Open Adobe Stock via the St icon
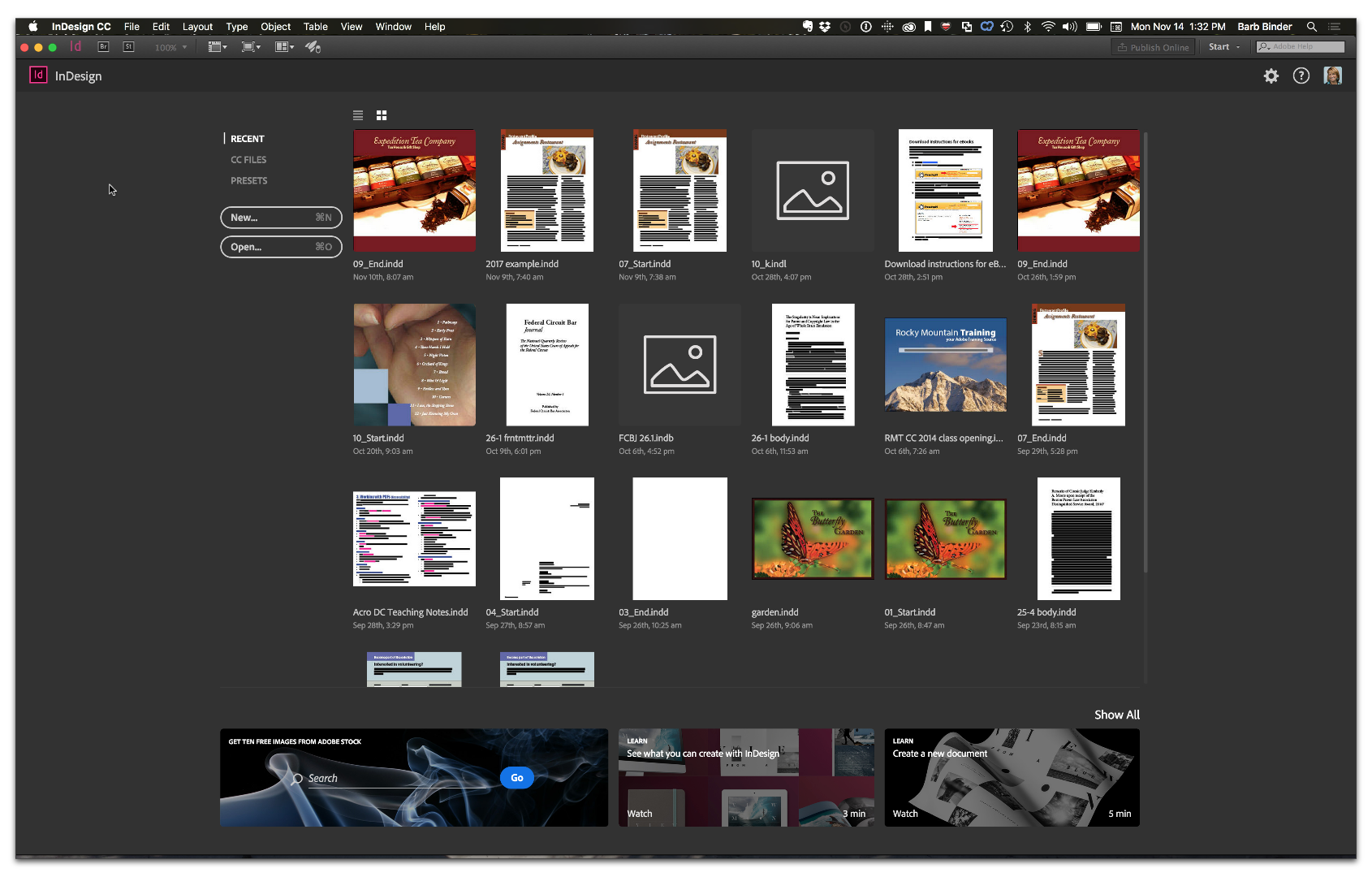 point(127,46)
